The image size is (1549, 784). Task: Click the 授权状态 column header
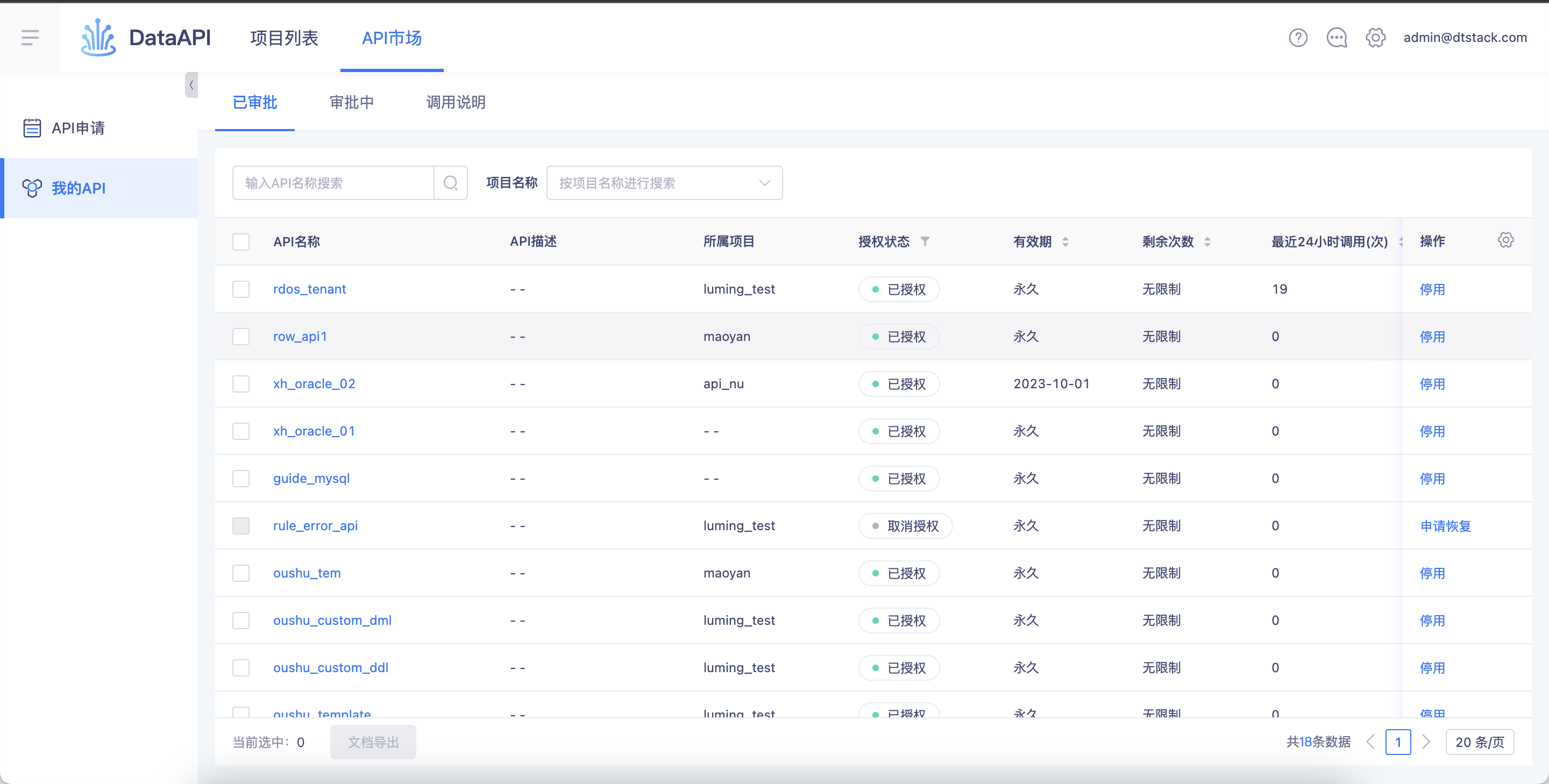(x=883, y=241)
